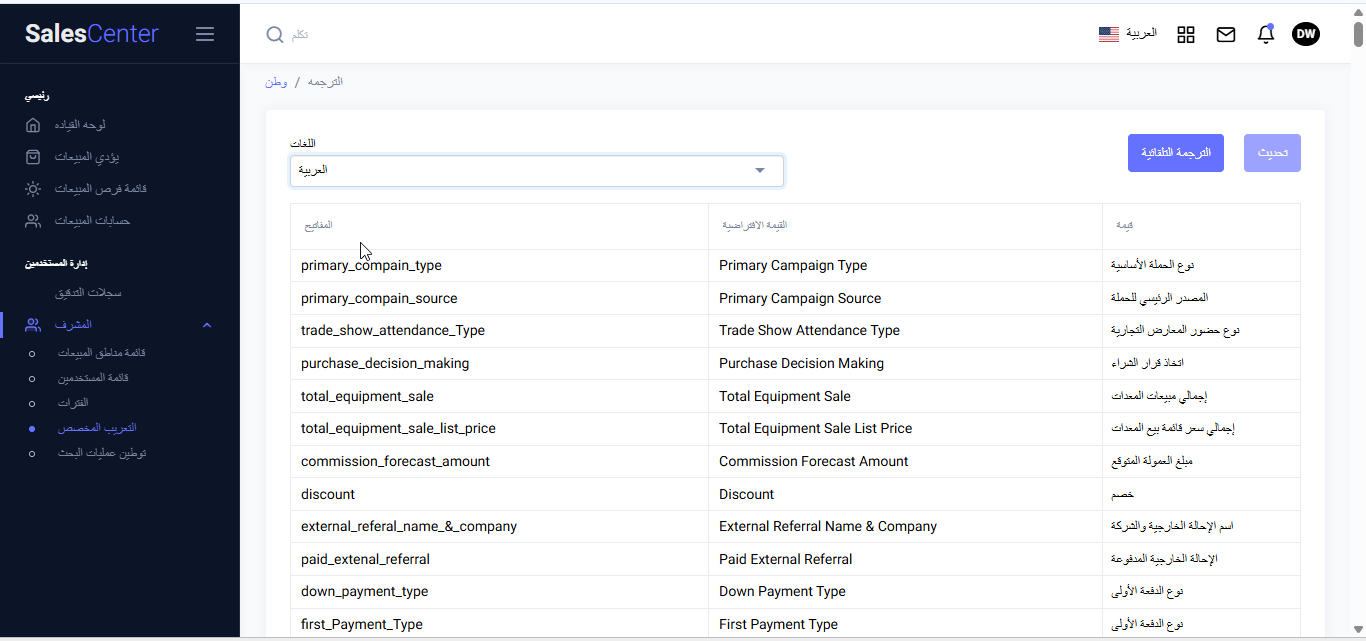Open the العربية language switcher in header
Viewport: 1366px width, 641px height.
click(x=1141, y=33)
